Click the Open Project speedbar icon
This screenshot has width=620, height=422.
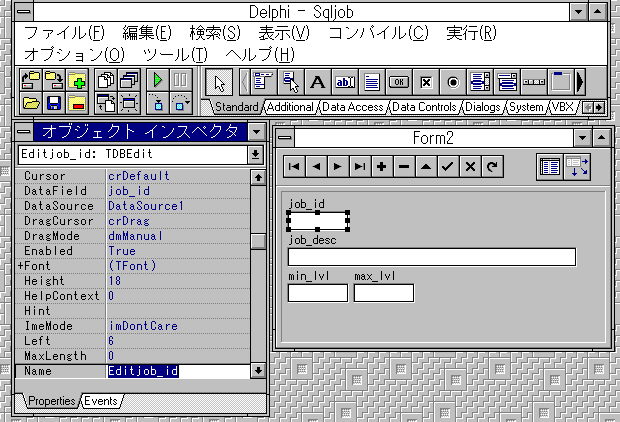[x=31, y=81]
